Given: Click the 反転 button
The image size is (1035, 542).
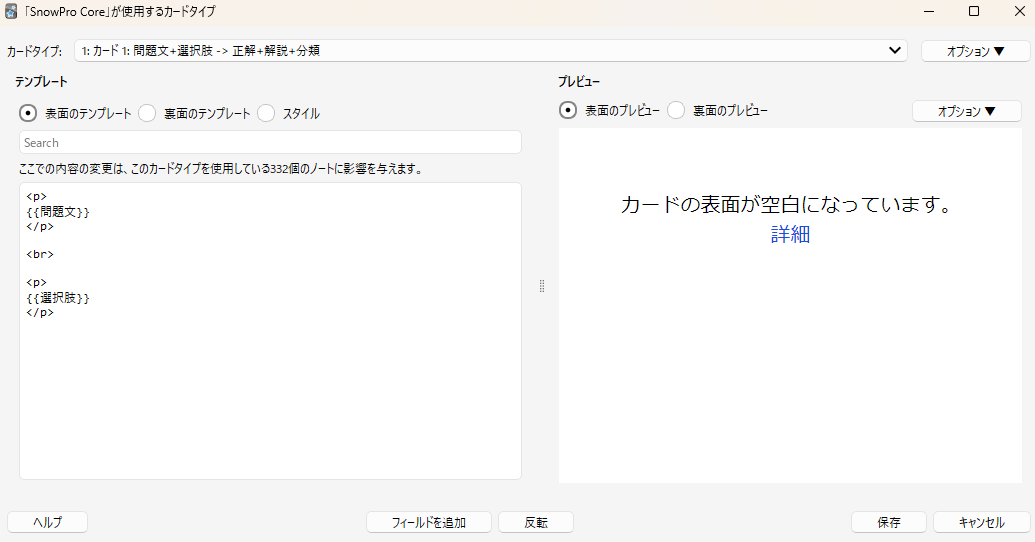Looking at the screenshot, I should click(x=535, y=522).
